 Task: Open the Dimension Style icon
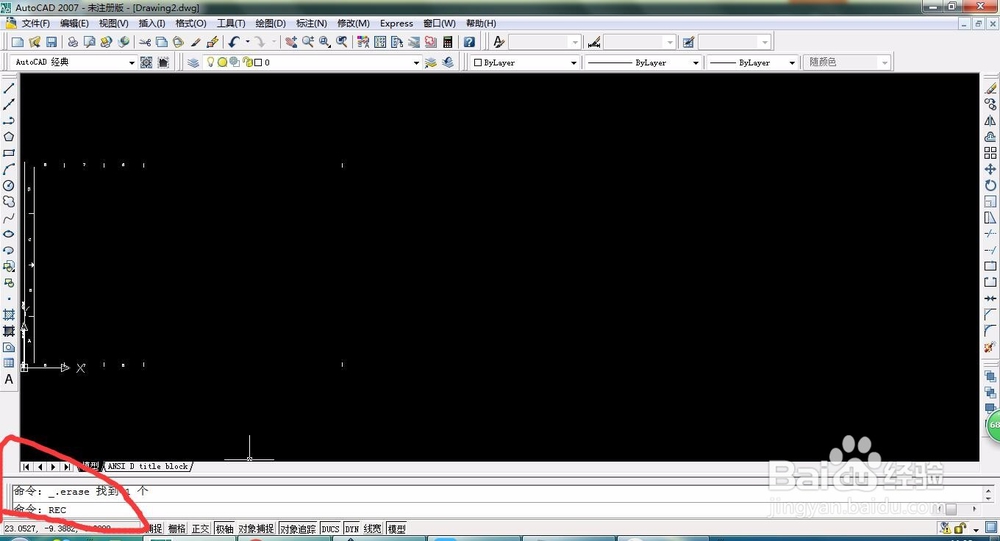click(594, 42)
